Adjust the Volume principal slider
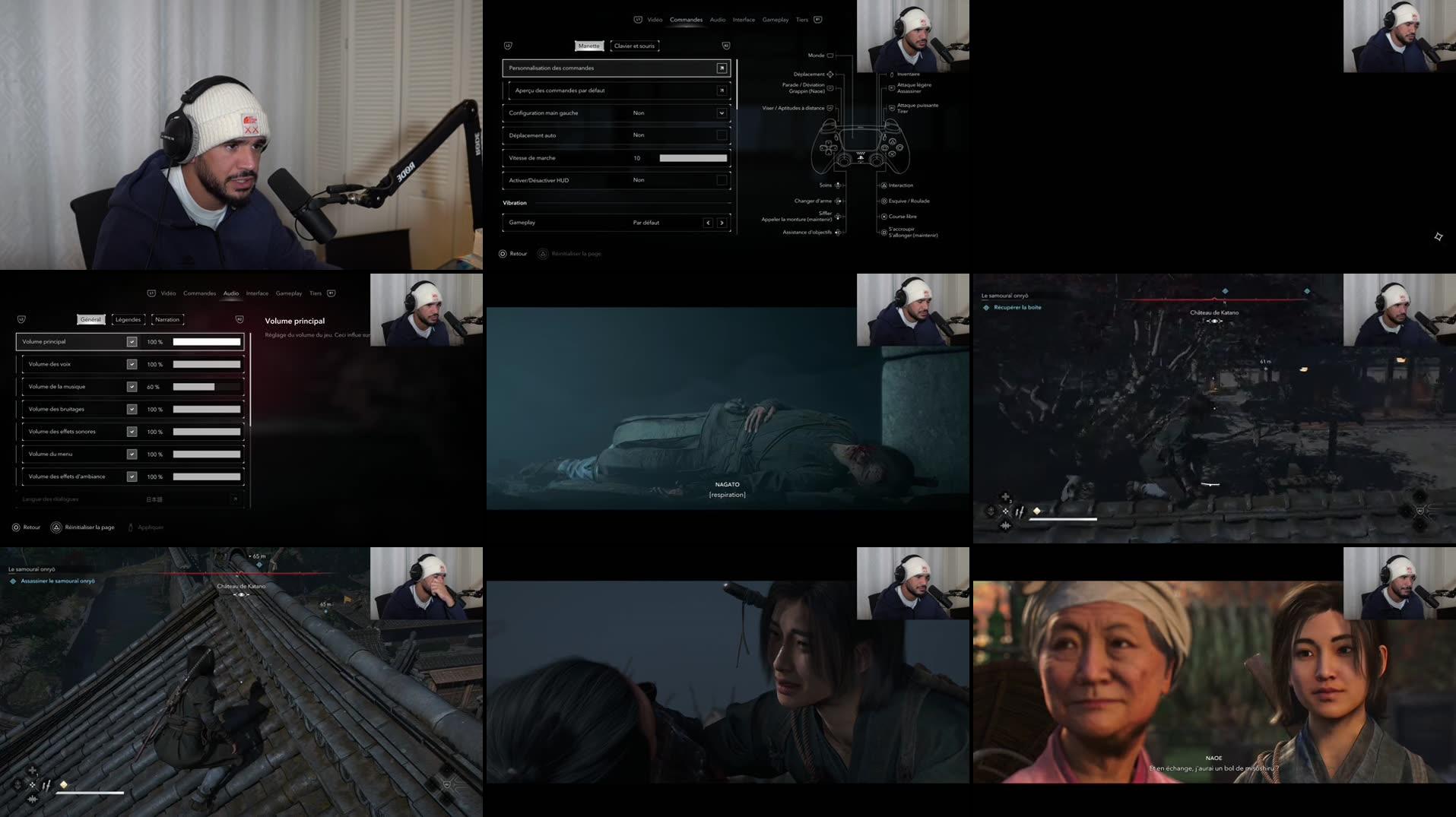 coord(207,342)
